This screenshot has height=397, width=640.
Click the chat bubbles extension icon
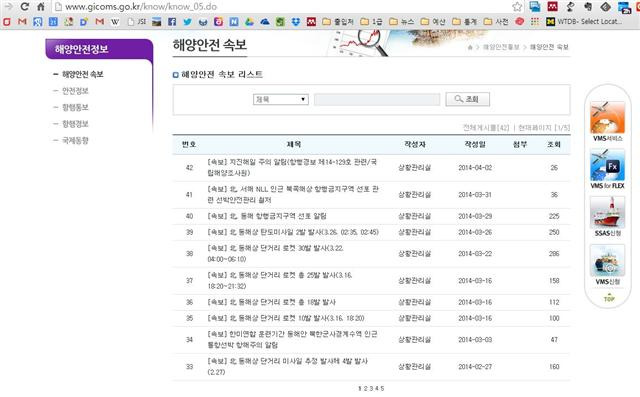point(535,7)
